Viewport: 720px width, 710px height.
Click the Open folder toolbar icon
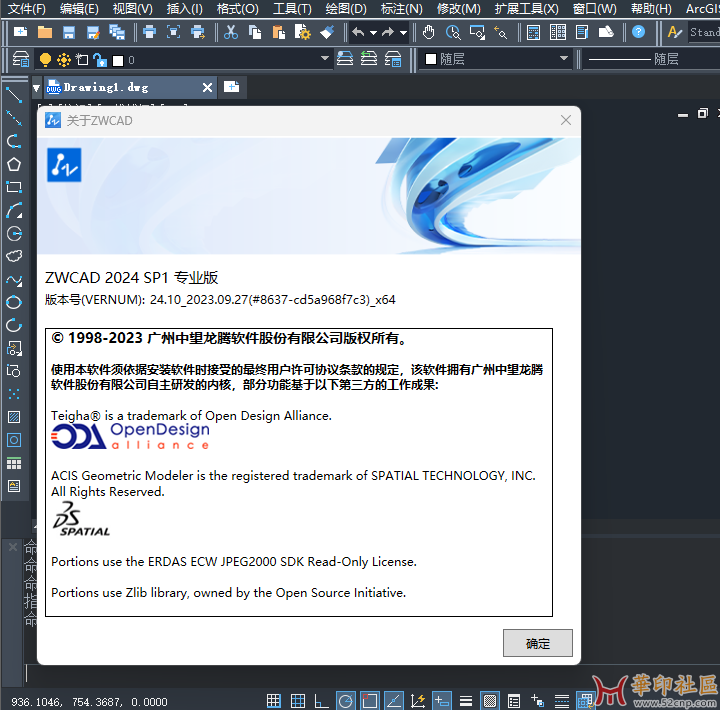click(45, 32)
